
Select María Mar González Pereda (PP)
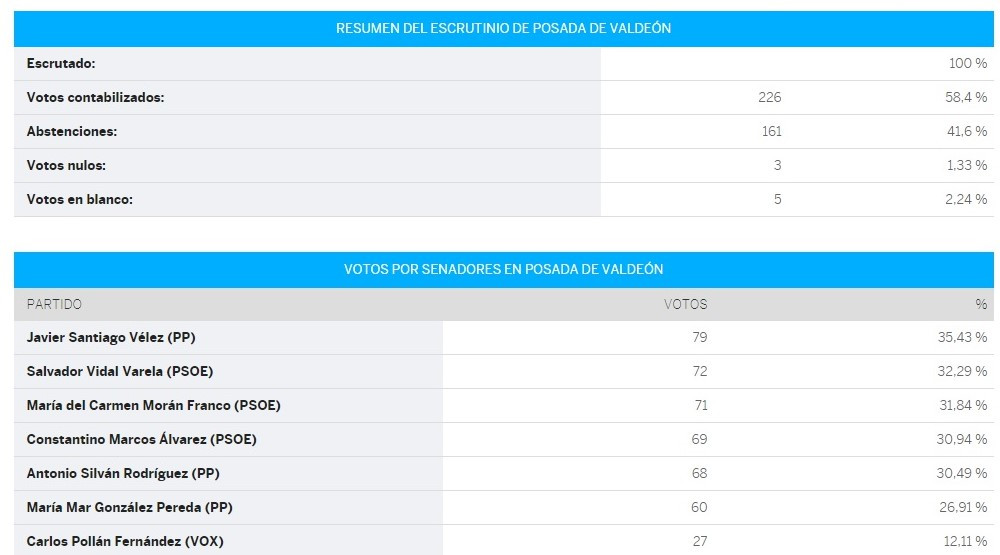click(x=129, y=507)
